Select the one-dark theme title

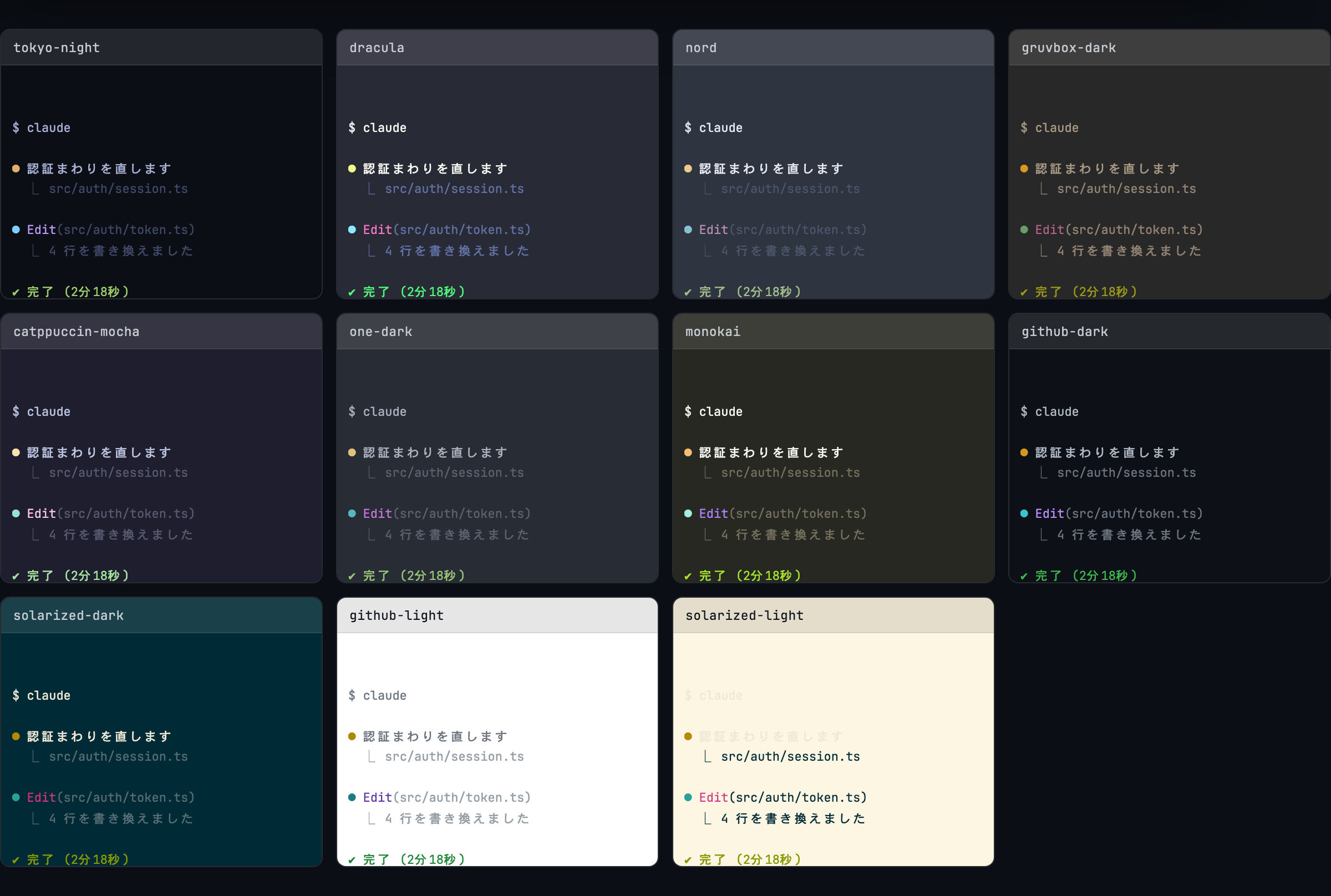coord(380,332)
